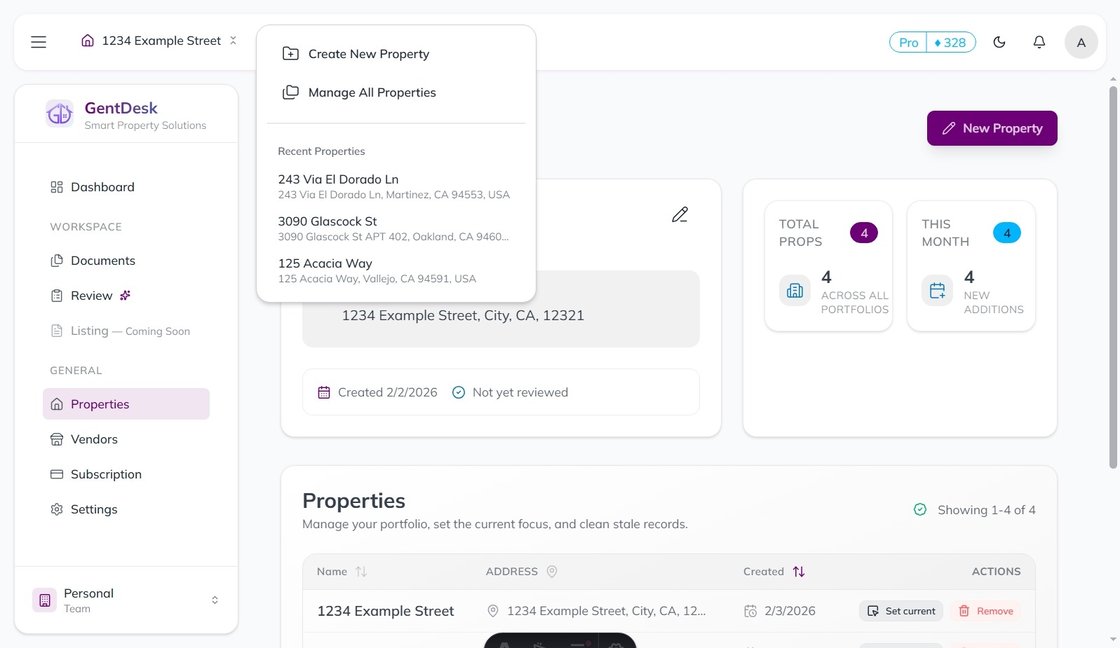
Task: Select Manage All Properties from the menu
Action: click(x=371, y=91)
